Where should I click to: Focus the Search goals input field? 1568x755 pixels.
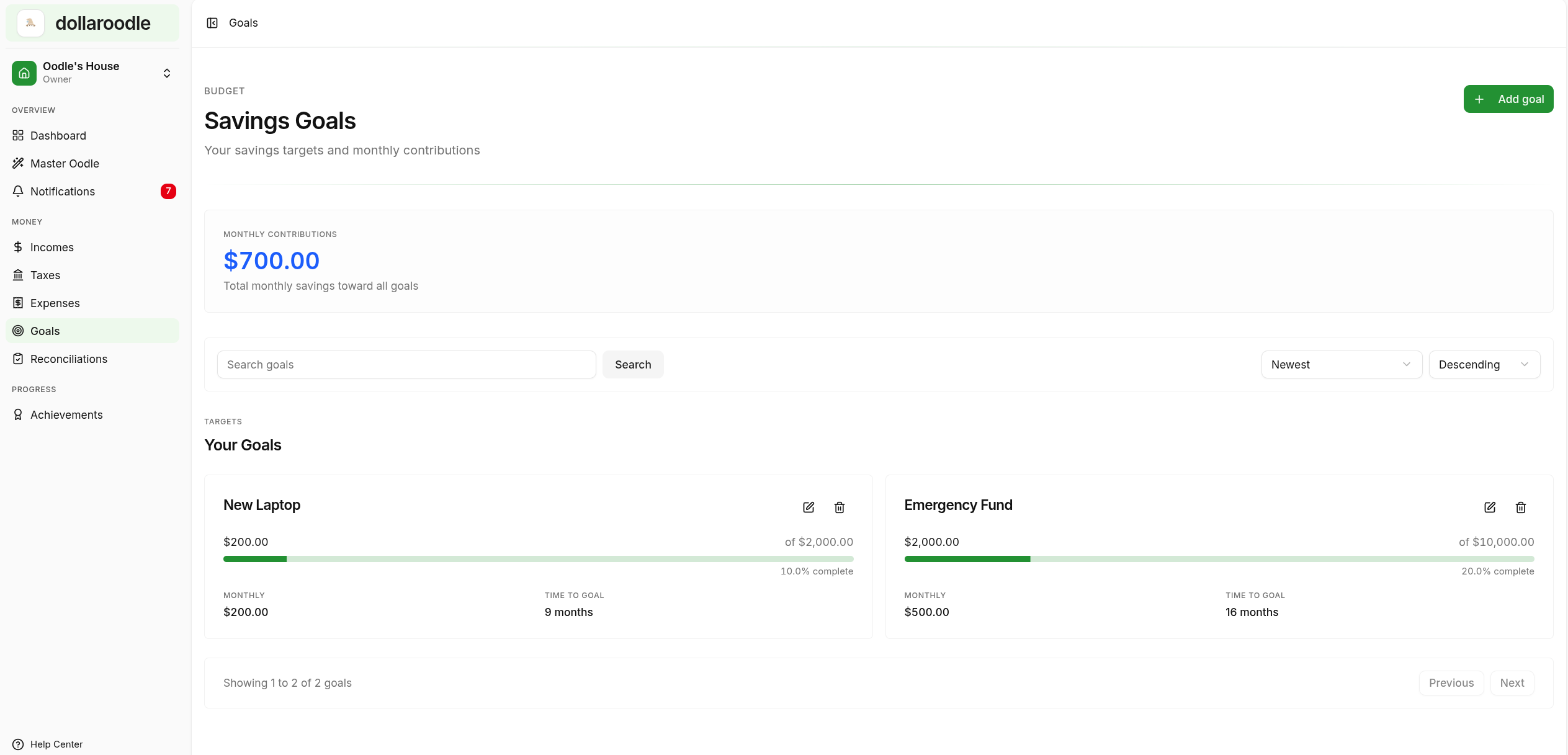click(406, 365)
